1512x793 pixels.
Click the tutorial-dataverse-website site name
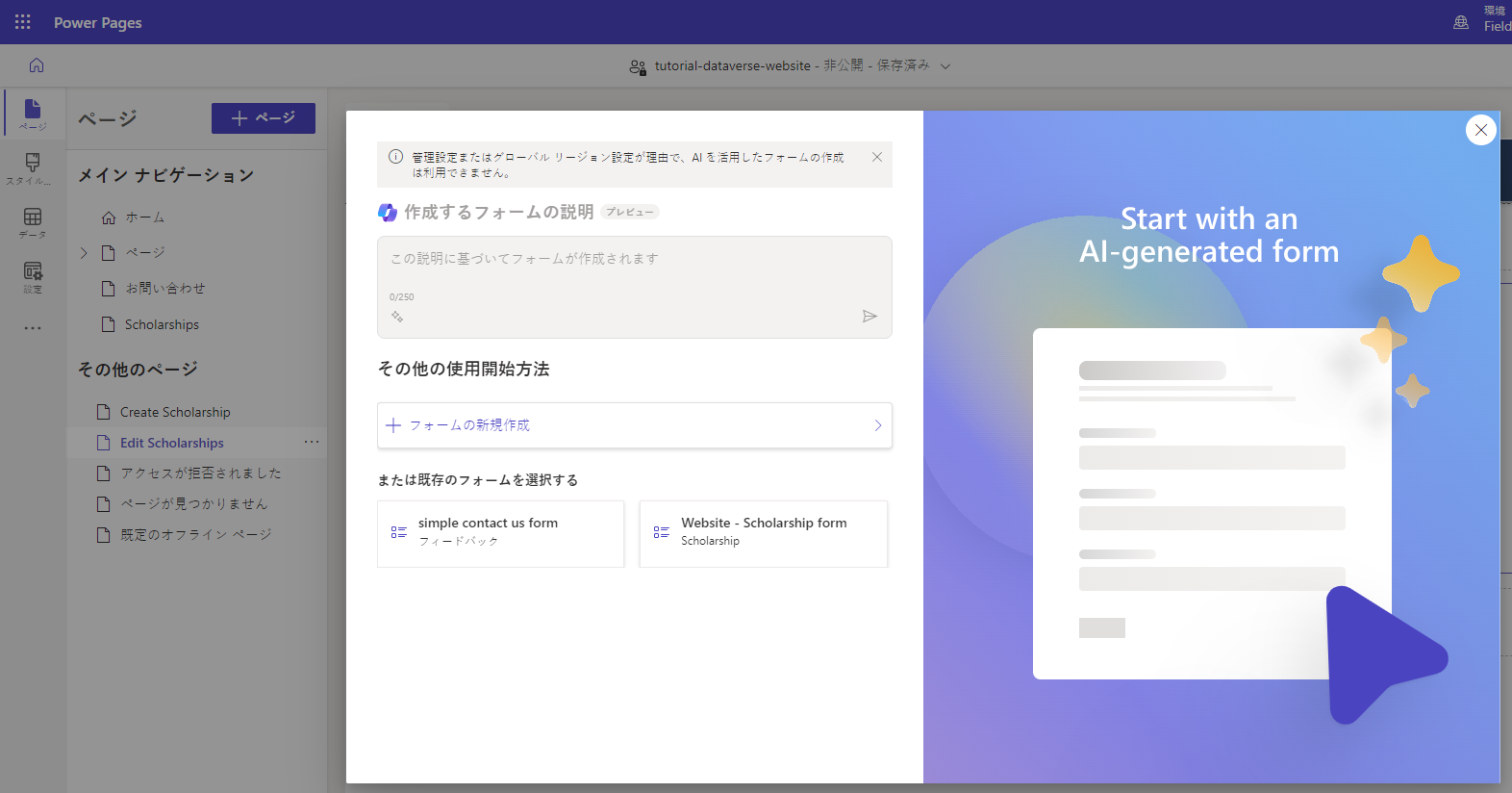[x=733, y=66]
